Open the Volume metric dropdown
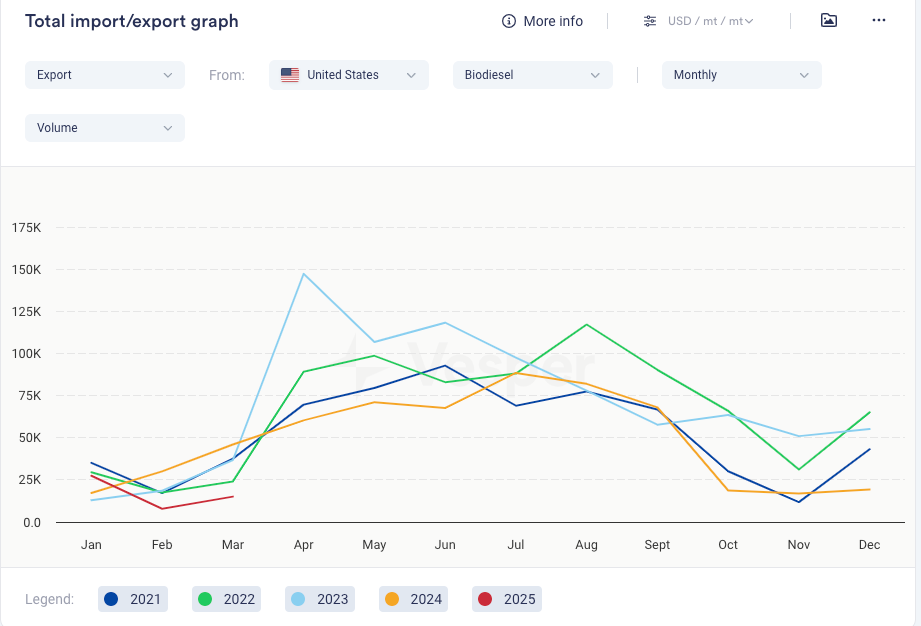 click(x=104, y=128)
